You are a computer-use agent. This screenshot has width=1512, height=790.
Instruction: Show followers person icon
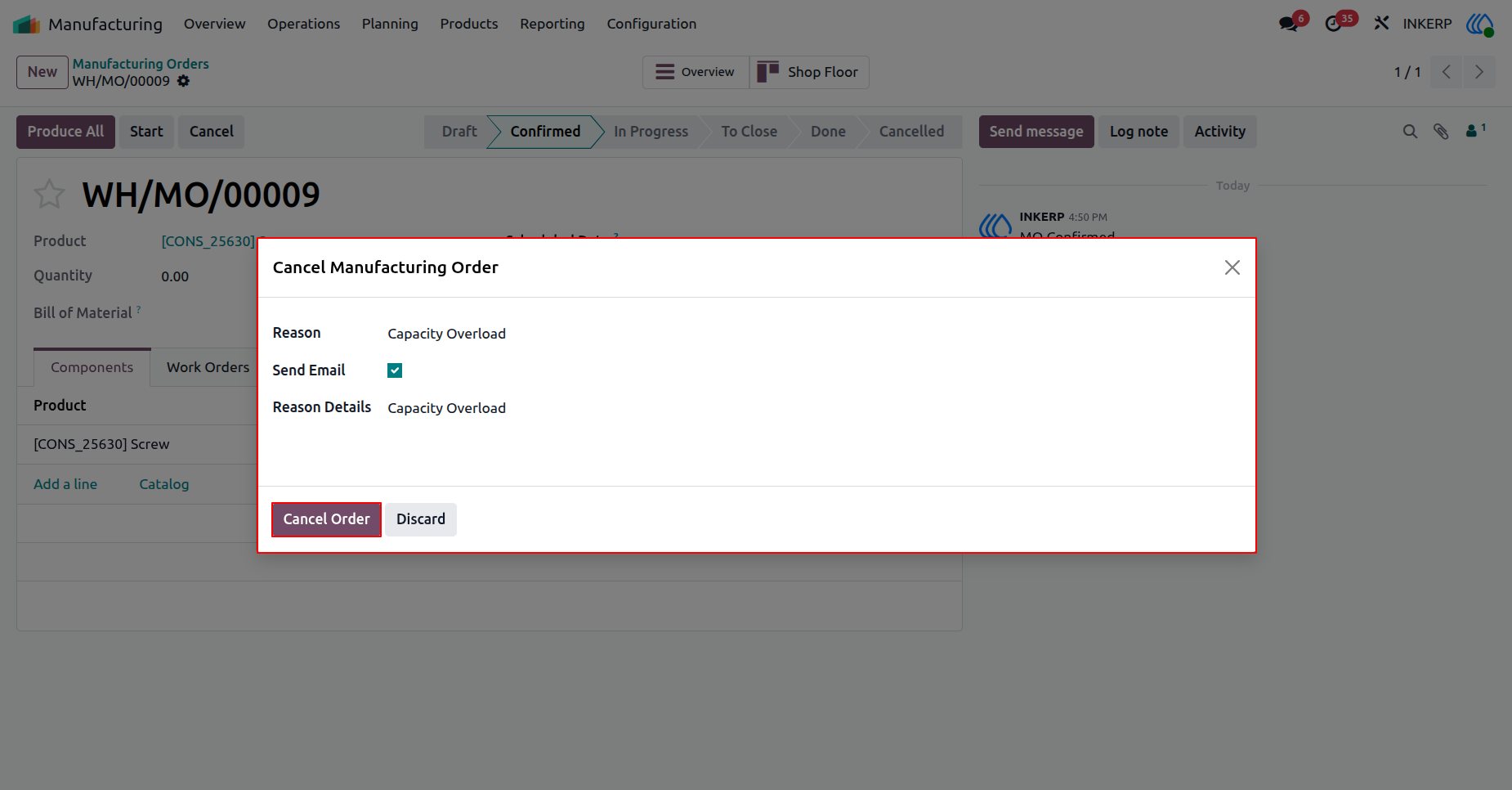pos(1475,131)
